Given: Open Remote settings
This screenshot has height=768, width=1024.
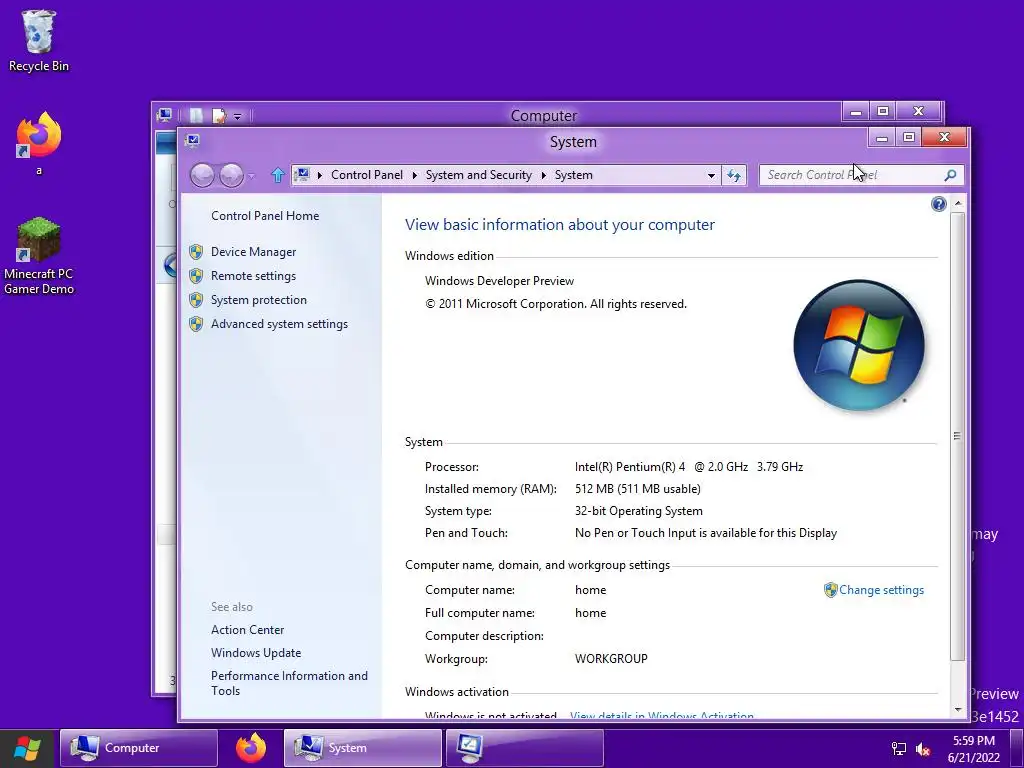Looking at the screenshot, I should tap(253, 276).
